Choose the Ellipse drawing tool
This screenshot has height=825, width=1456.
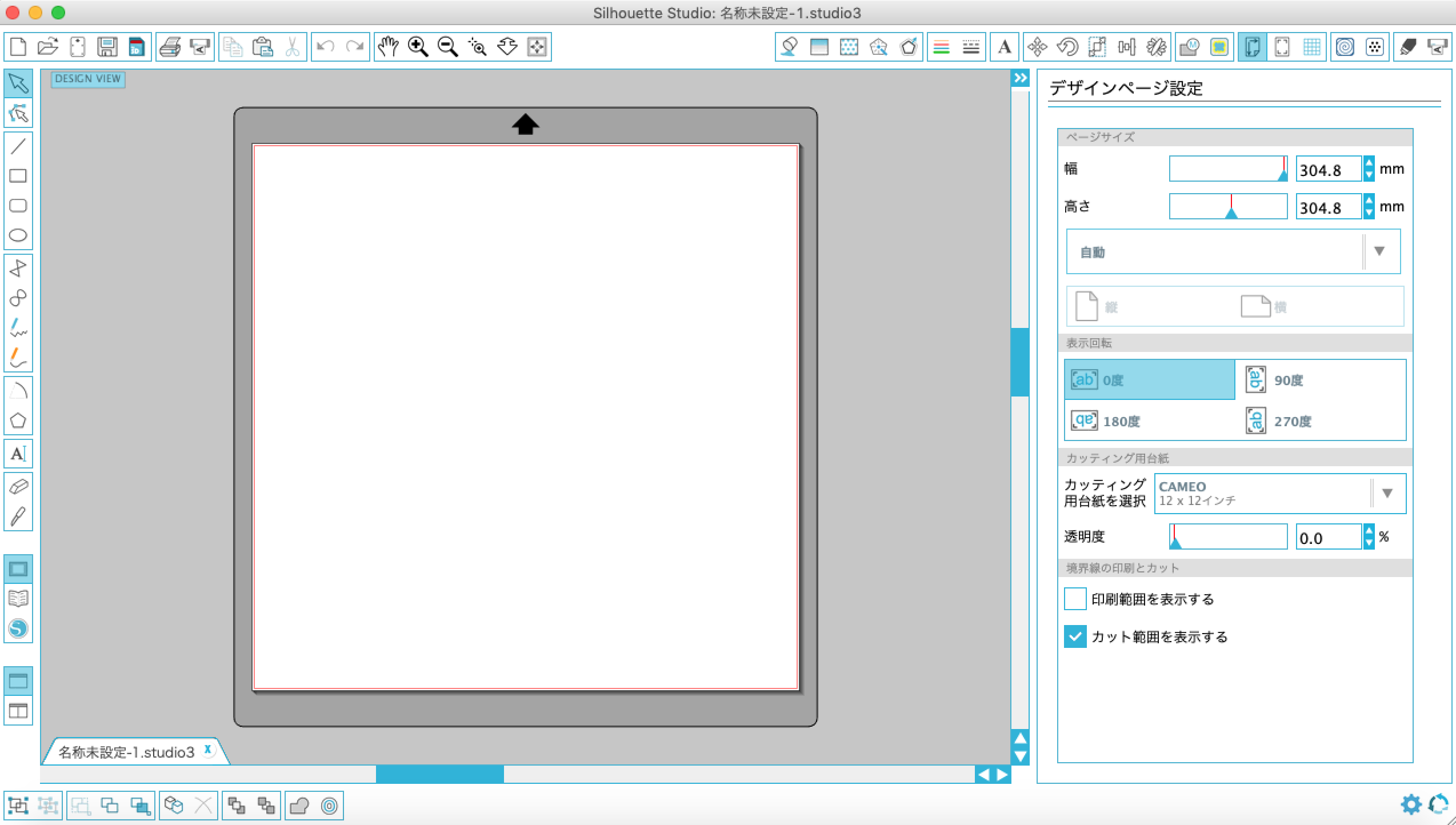click(18, 235)
